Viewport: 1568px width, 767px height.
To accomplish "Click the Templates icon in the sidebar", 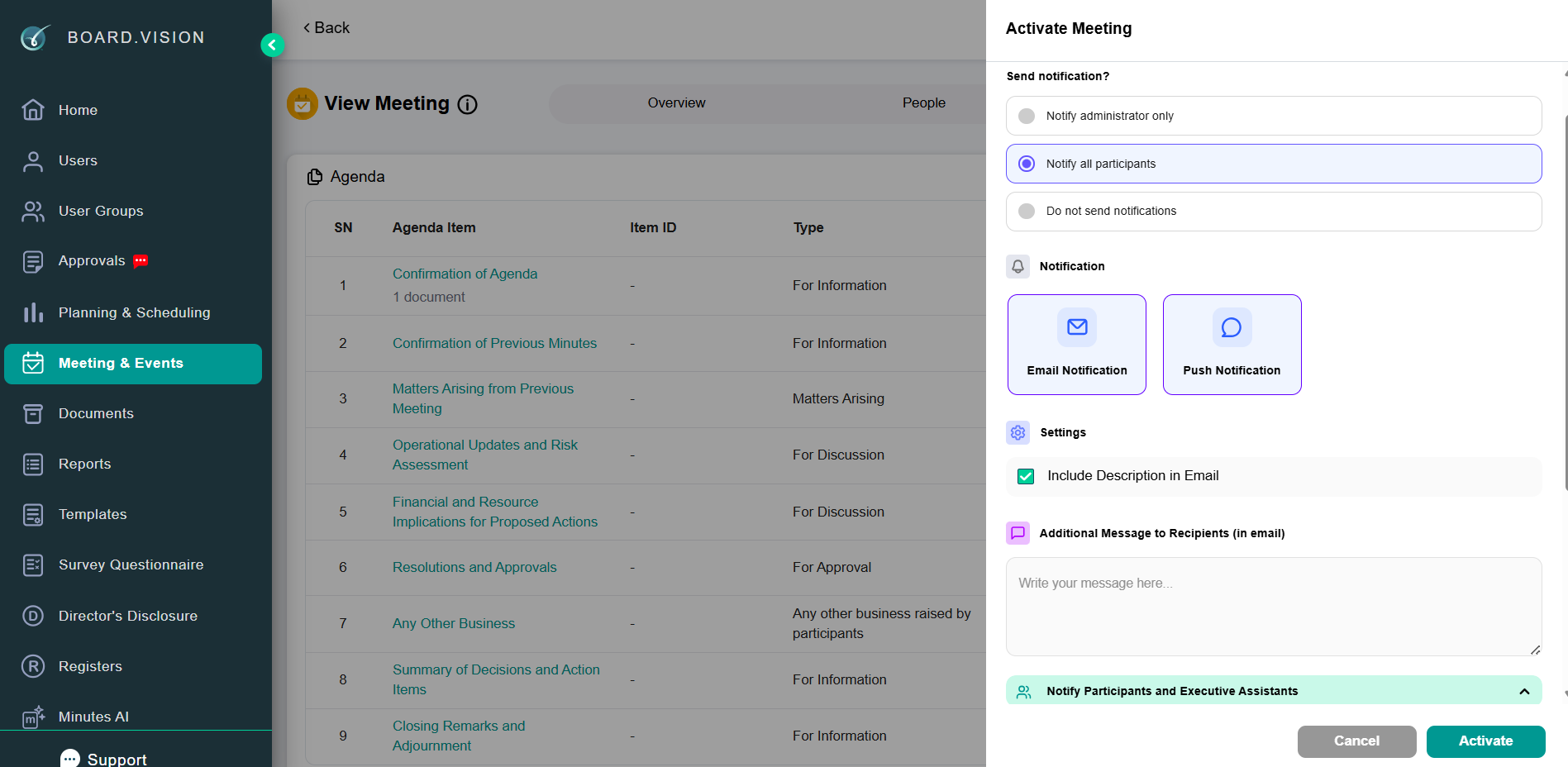I will coord(33,515).
